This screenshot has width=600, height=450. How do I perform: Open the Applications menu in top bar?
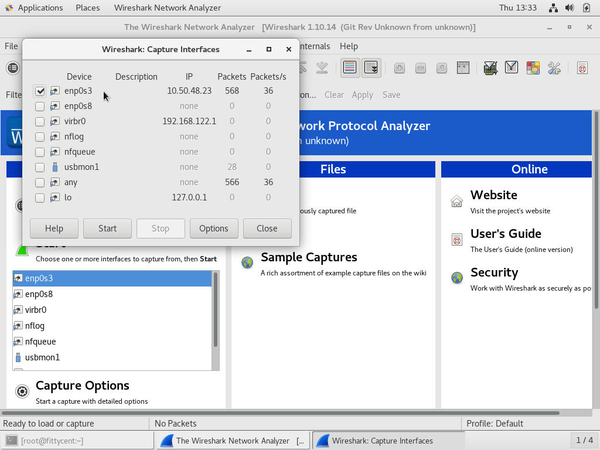click(x=40, y=8)
